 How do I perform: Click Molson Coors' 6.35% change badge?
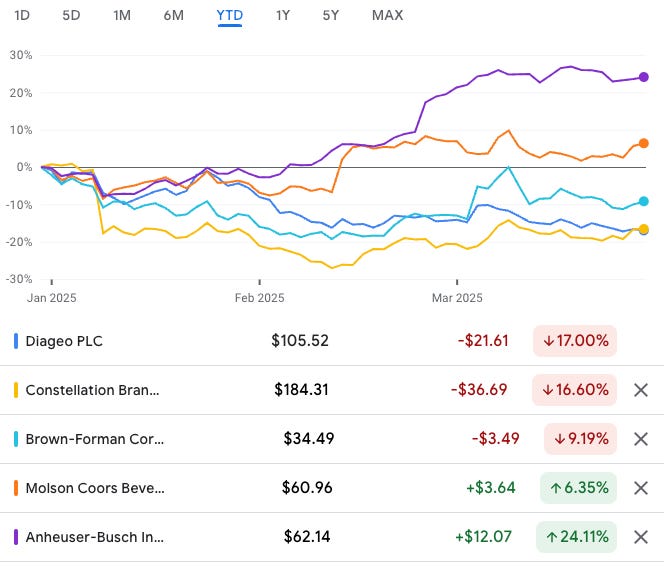pos(578,488)
